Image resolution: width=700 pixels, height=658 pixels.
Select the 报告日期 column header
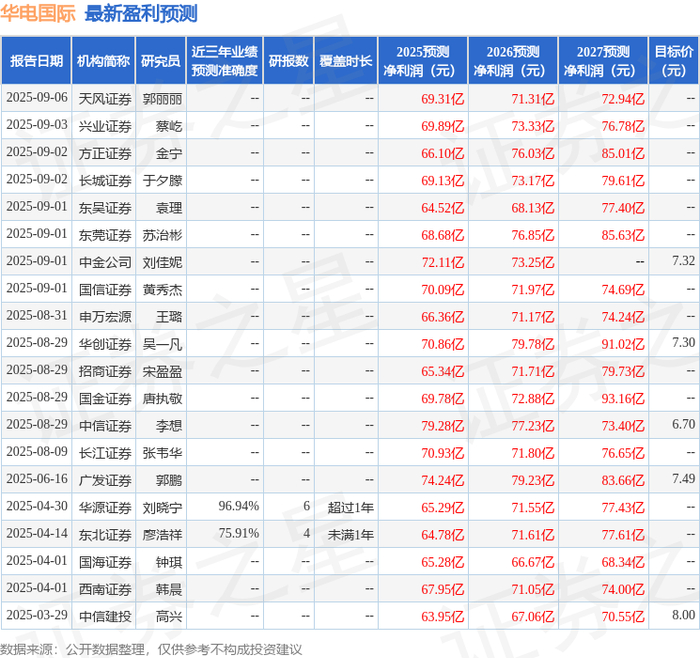pos(36,61)
